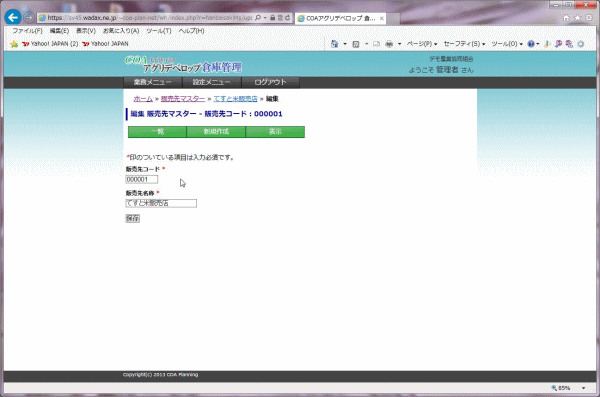Screen dimensions: 600x397
Task: Click the browser forward arrow button
Action: [x=29, y=18]
